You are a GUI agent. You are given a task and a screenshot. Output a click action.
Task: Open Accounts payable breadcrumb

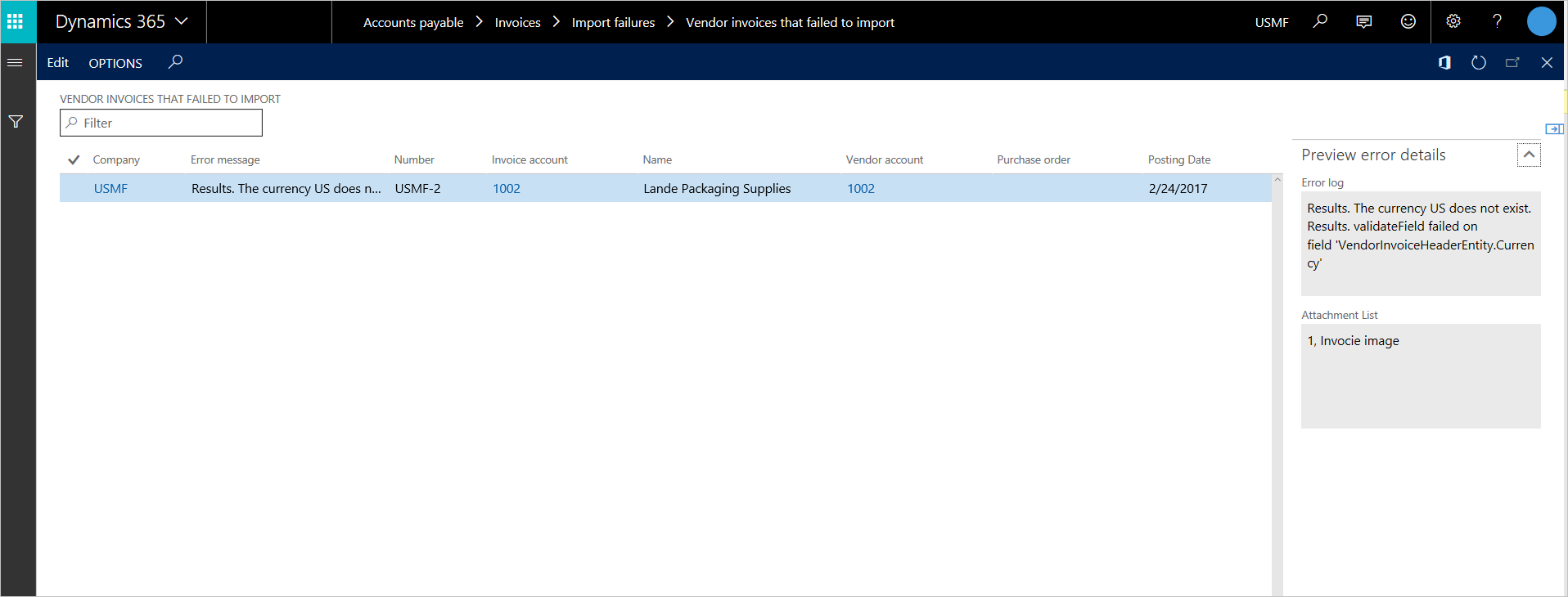tap(413, 22)
